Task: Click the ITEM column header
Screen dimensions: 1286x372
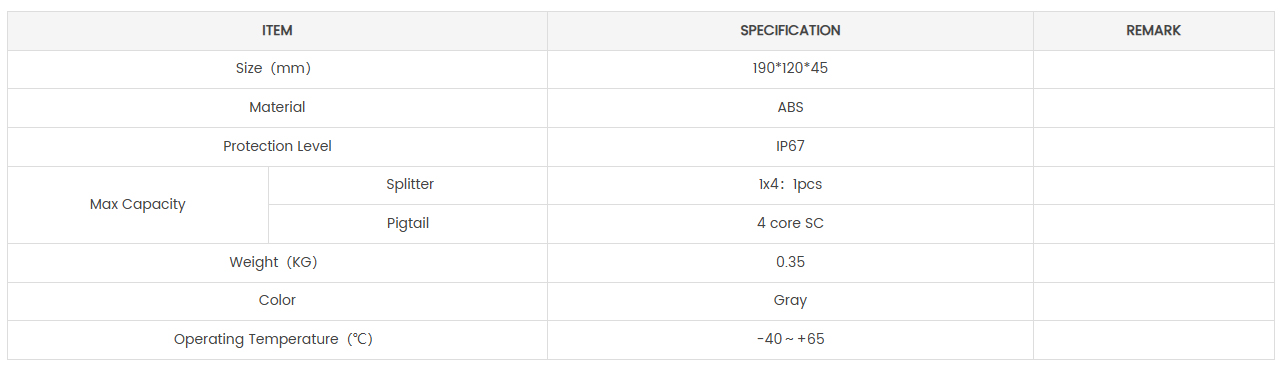Action: click(277, 31)
